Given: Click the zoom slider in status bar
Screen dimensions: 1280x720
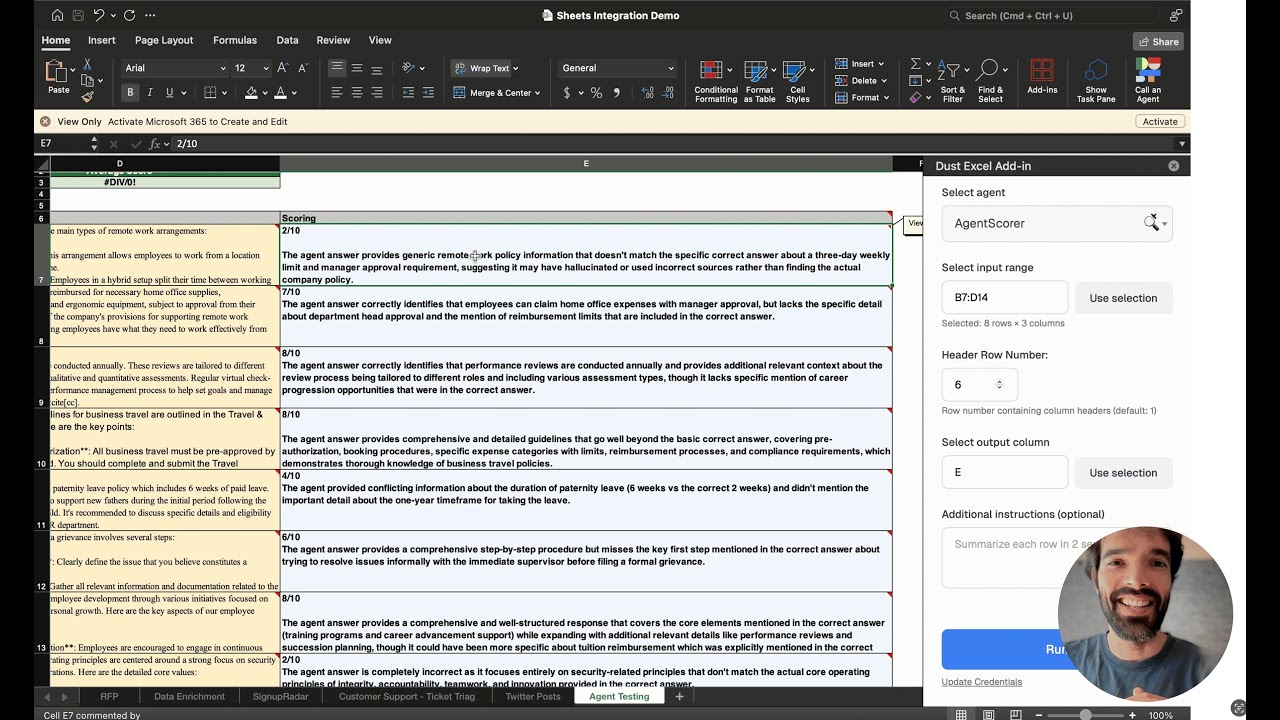Looking at the screenshot, I should coord(1085,715).
